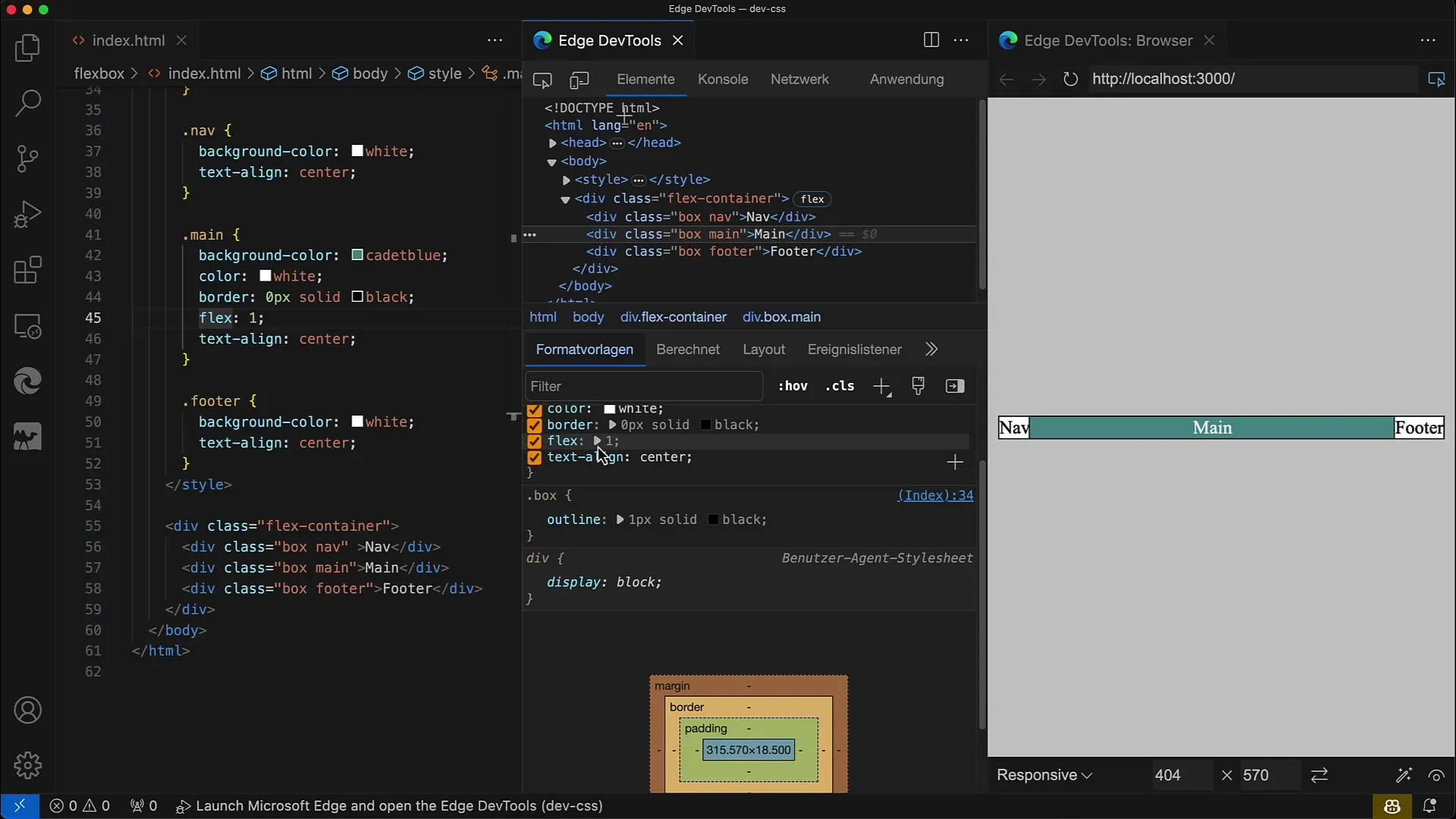Screen dimensions: 1456x819
Task: Uncheck the text-align: center declaration
Action: (x=534, y=457)
